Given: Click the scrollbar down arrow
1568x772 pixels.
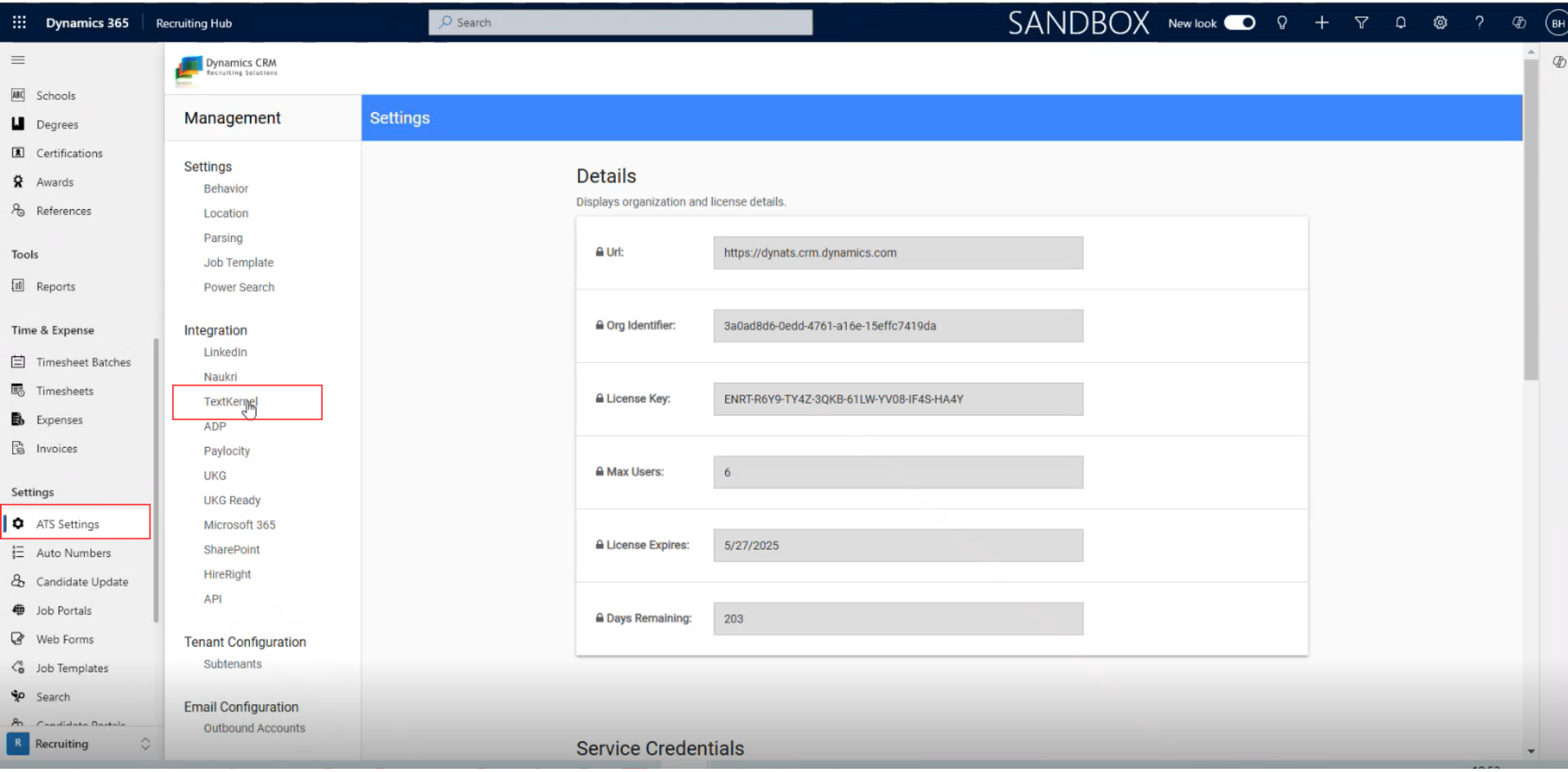Looking at the screenshot, I should point(1531,751).
